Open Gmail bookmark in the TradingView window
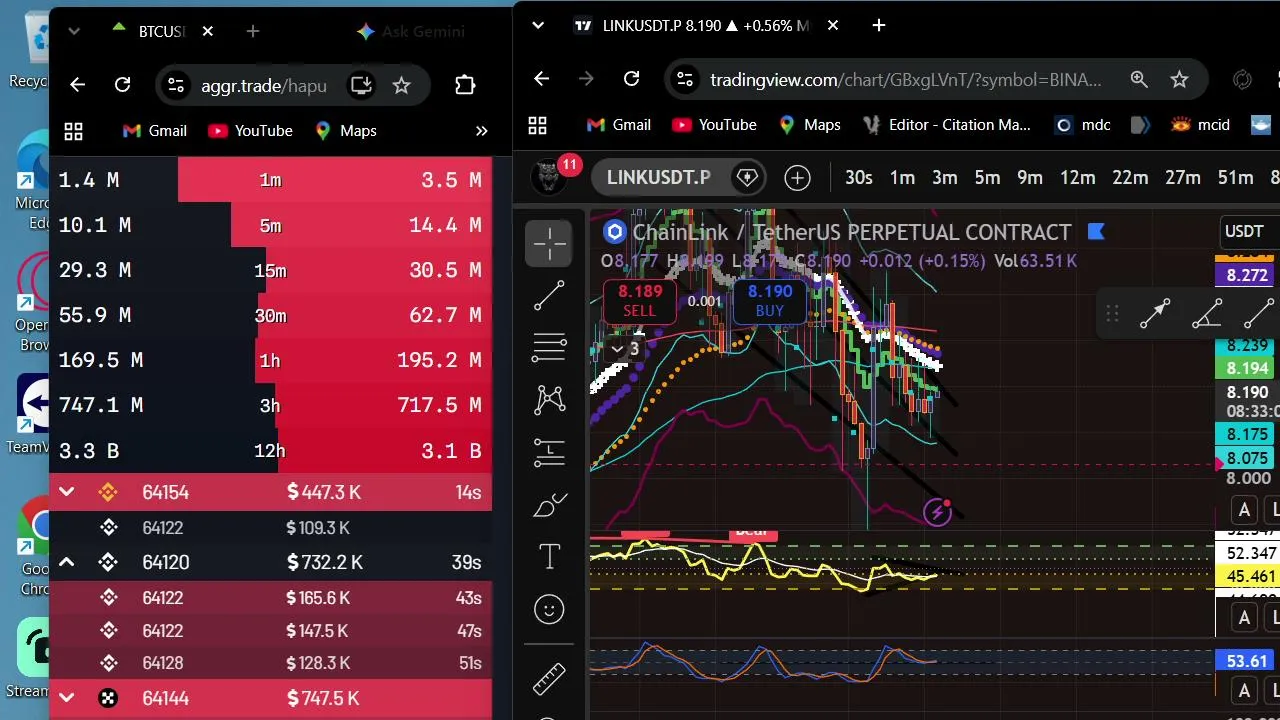Viewport: 1280px width, 720px height. pyautogui.click(x=618, y=125)
